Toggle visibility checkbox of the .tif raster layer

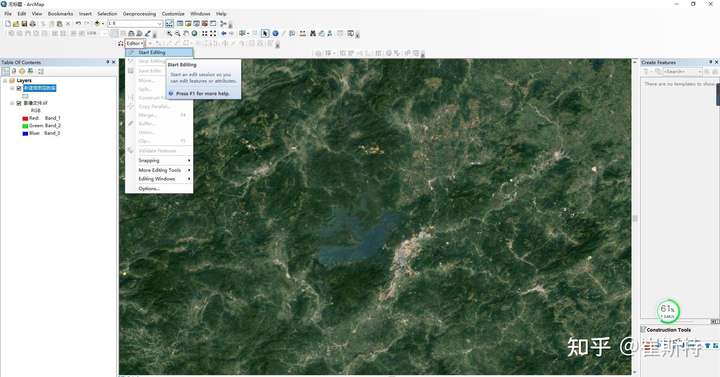click(x=19, y=103)
